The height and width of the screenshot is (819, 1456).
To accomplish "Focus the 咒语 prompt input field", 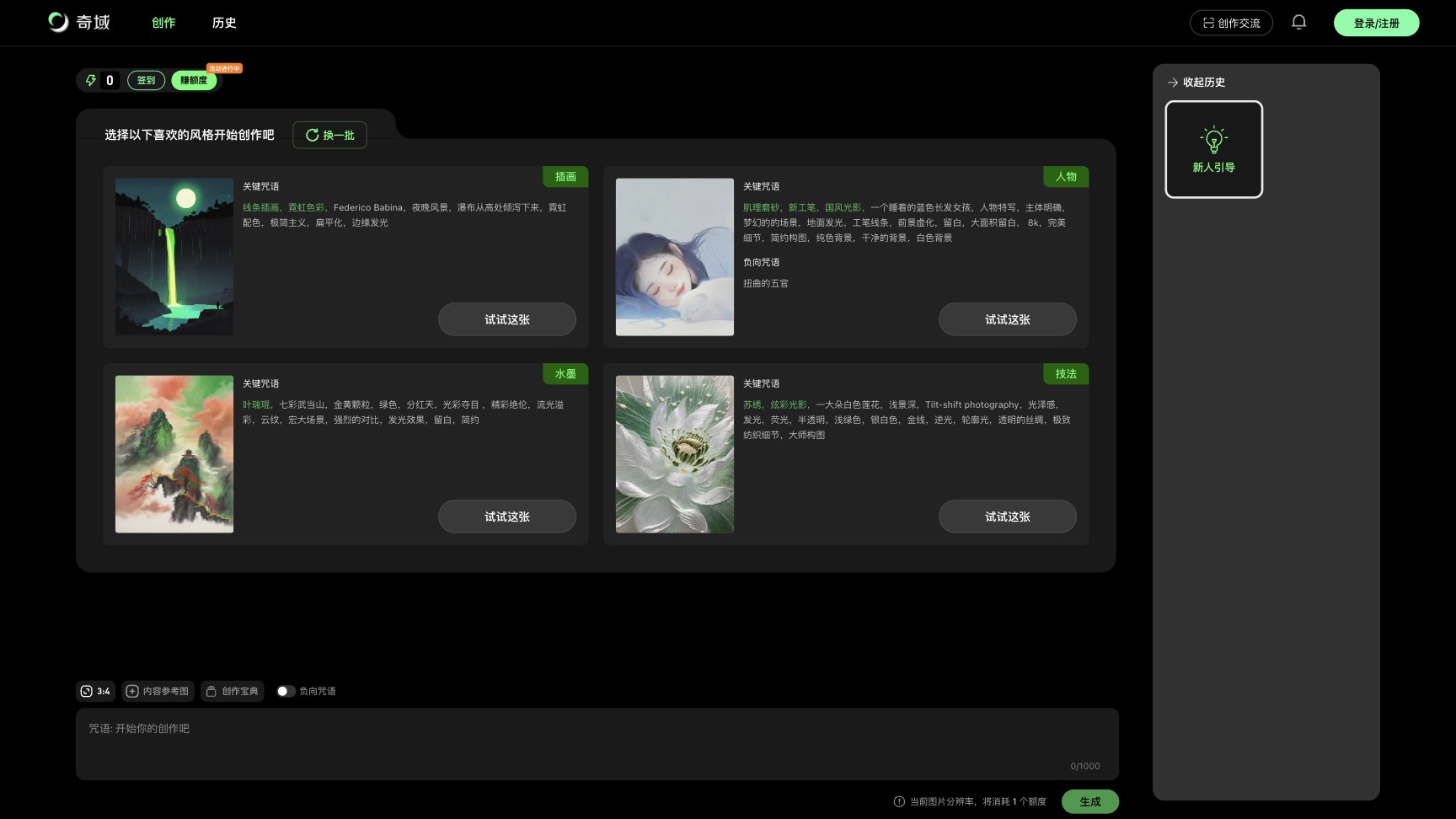I will click(597, 743).
